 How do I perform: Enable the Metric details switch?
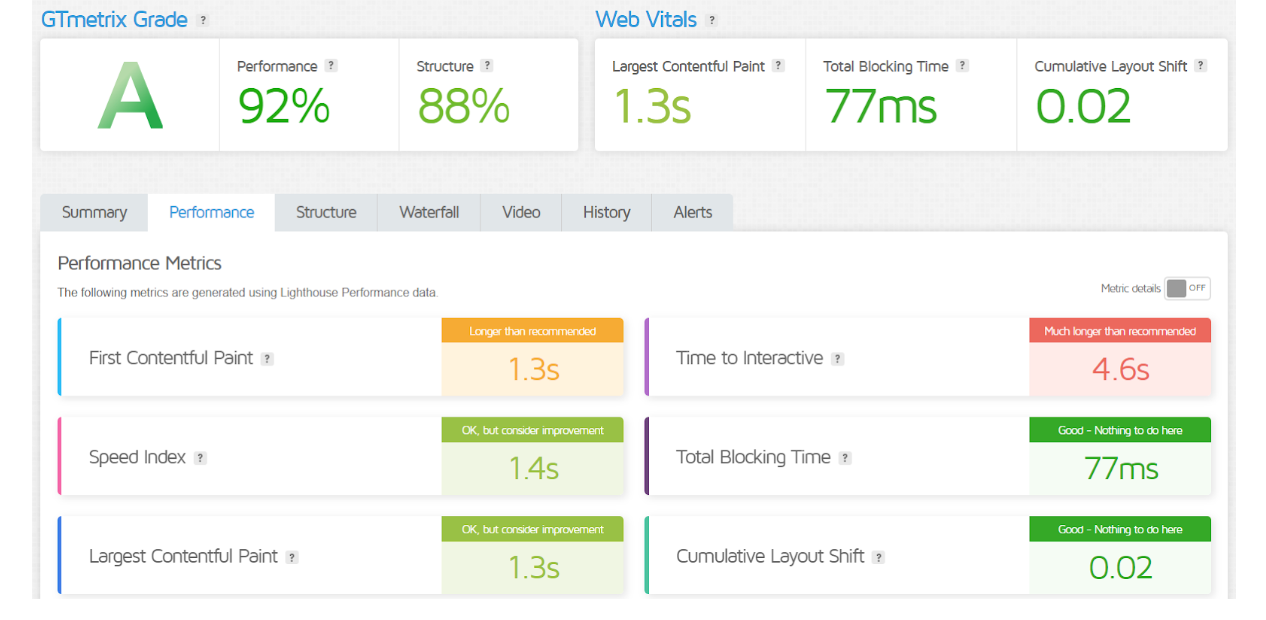1187,288
